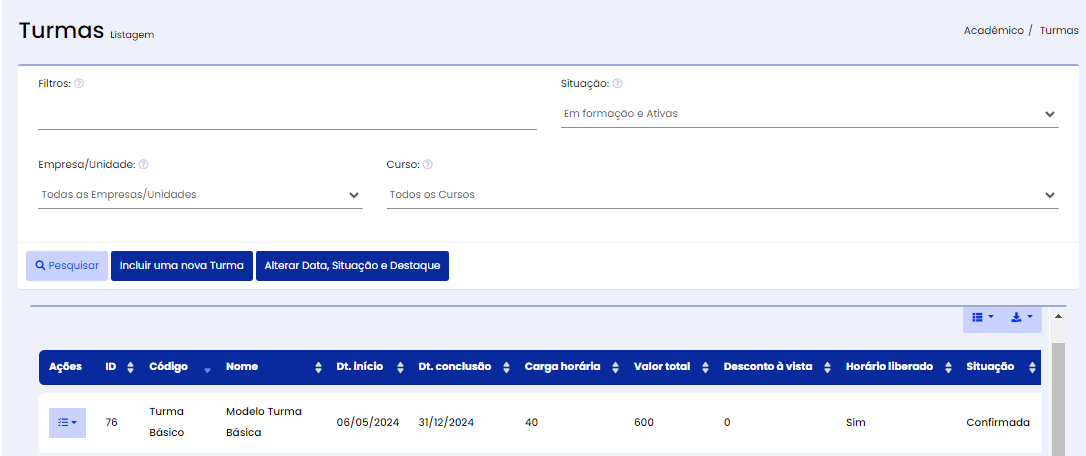The width and height of the screenshot is (1086, 456).
Task: Open the Todas as Empresas/Unidades dropdown
Action: point(200,195)
